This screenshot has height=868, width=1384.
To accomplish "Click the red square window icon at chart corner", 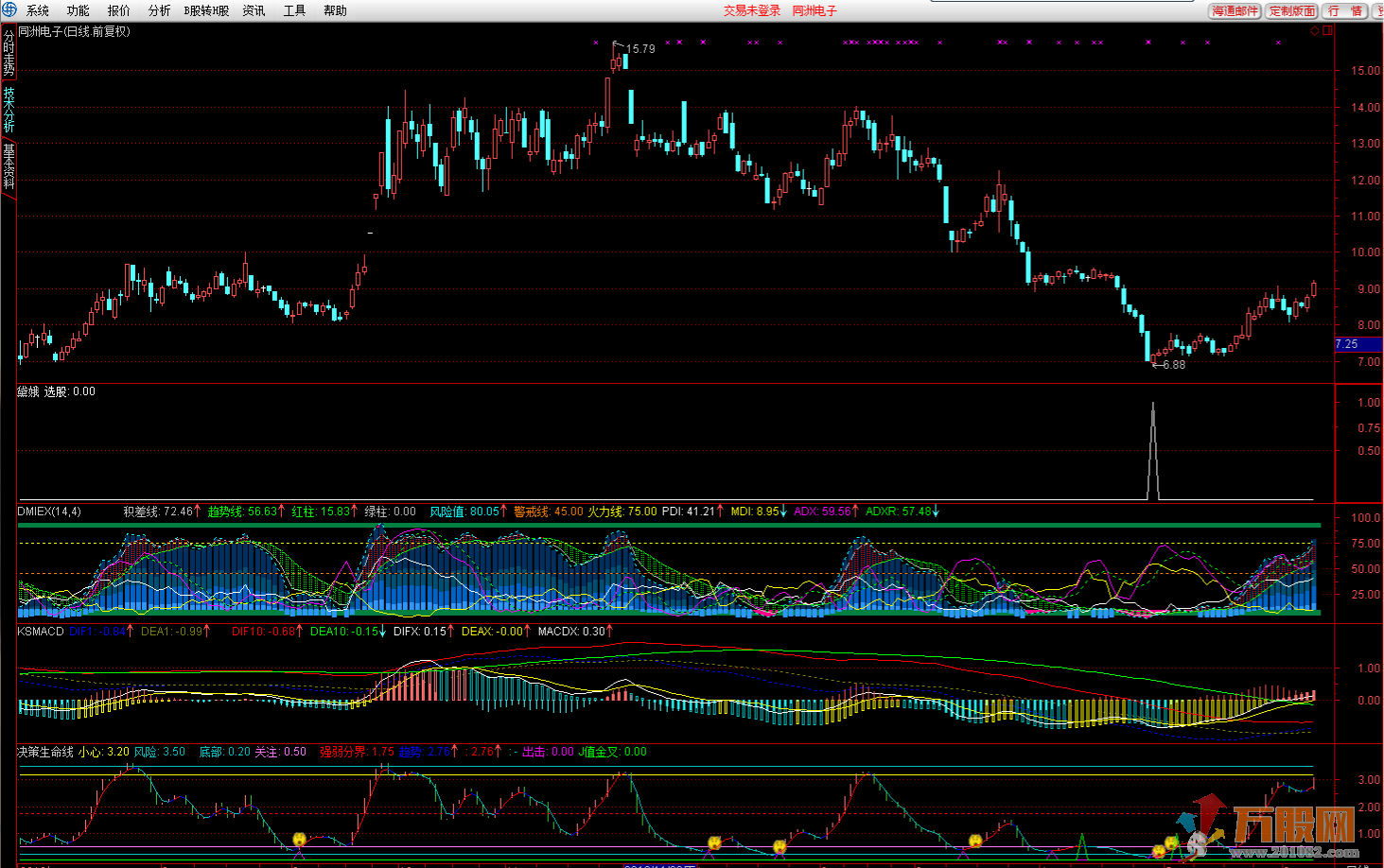I will pos(1327,31).
